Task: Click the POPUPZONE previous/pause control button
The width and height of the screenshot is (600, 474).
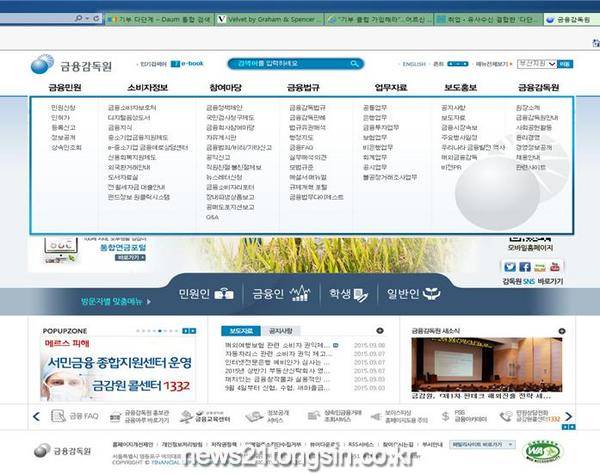Action: (x=185, y=331)
